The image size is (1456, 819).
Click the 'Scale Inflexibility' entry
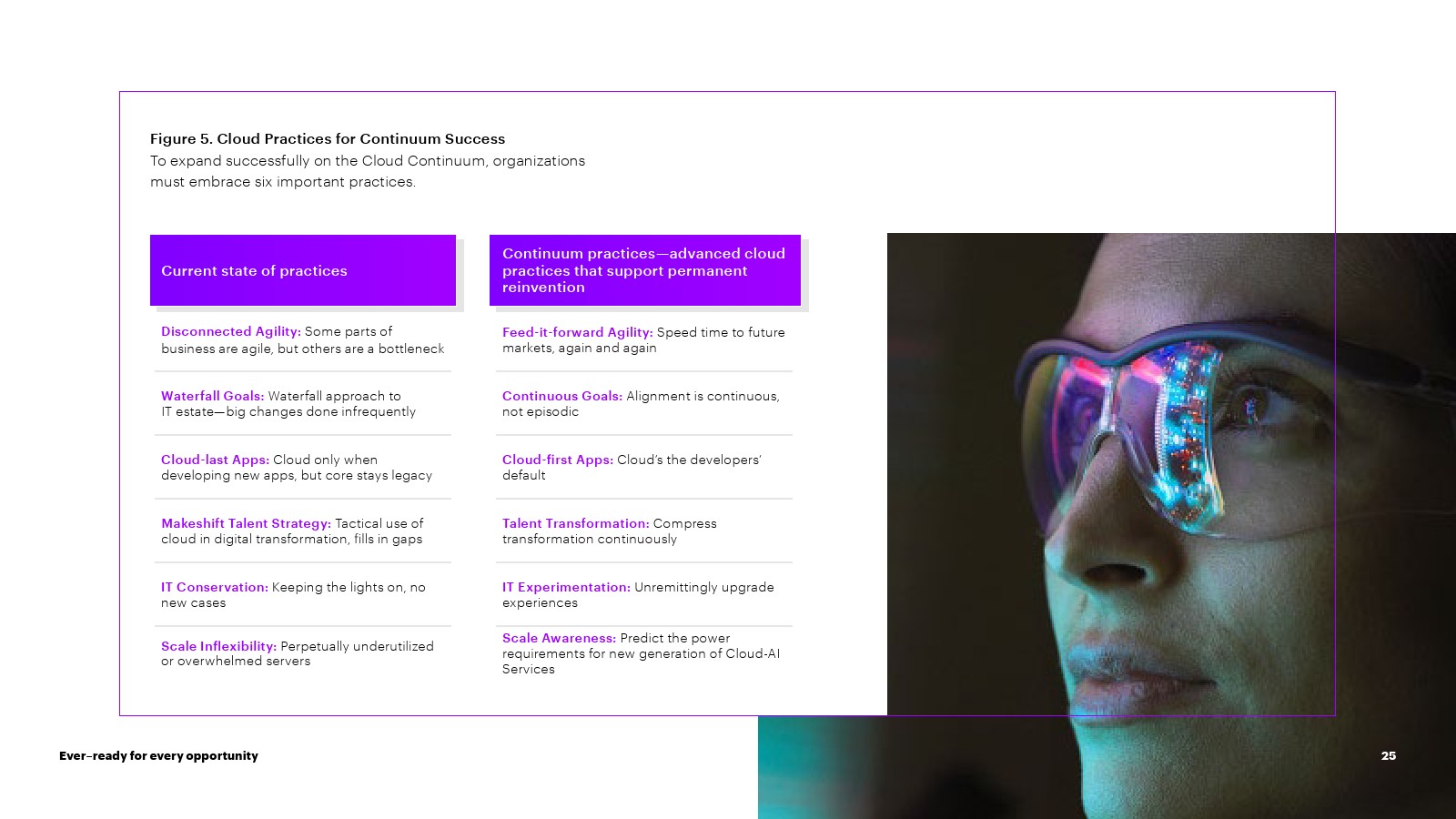(x=297, y=653)
